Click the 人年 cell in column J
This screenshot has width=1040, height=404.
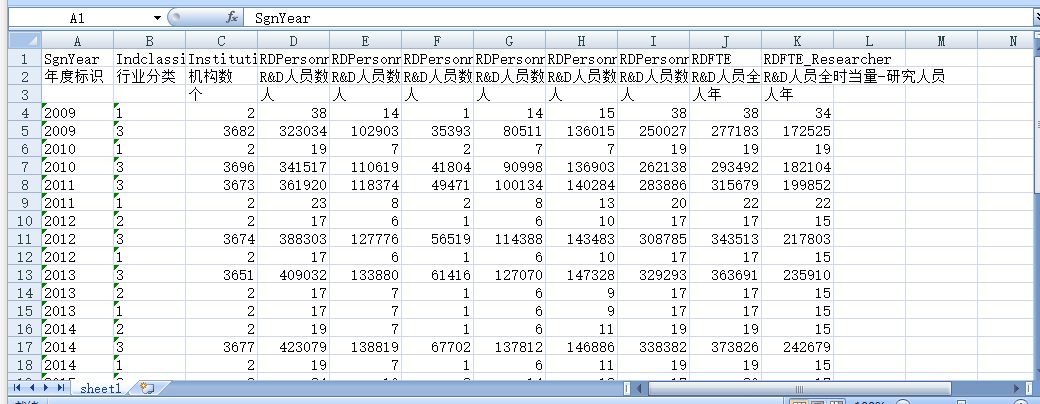pyautogui.click(x=725, y=95)
